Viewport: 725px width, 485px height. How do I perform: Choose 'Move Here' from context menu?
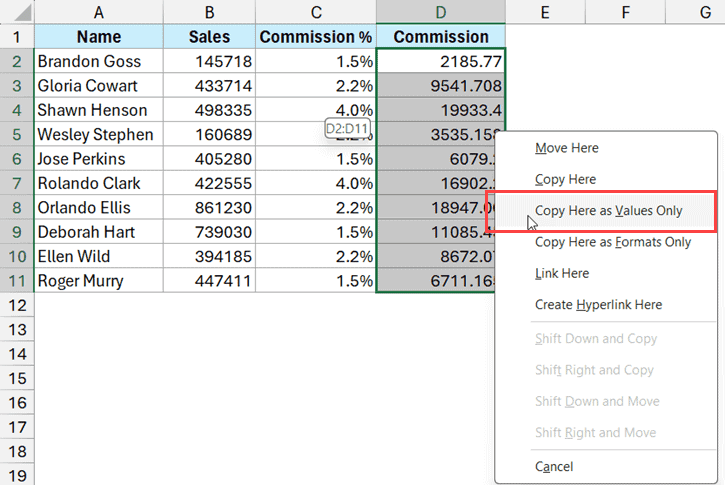(x=567, y=148)
